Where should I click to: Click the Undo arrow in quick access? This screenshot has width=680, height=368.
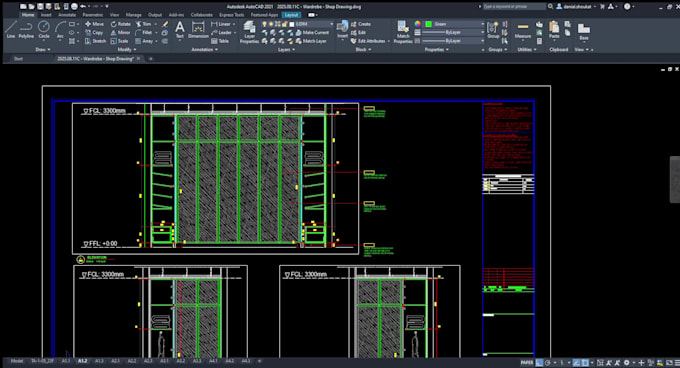point(83,7)
